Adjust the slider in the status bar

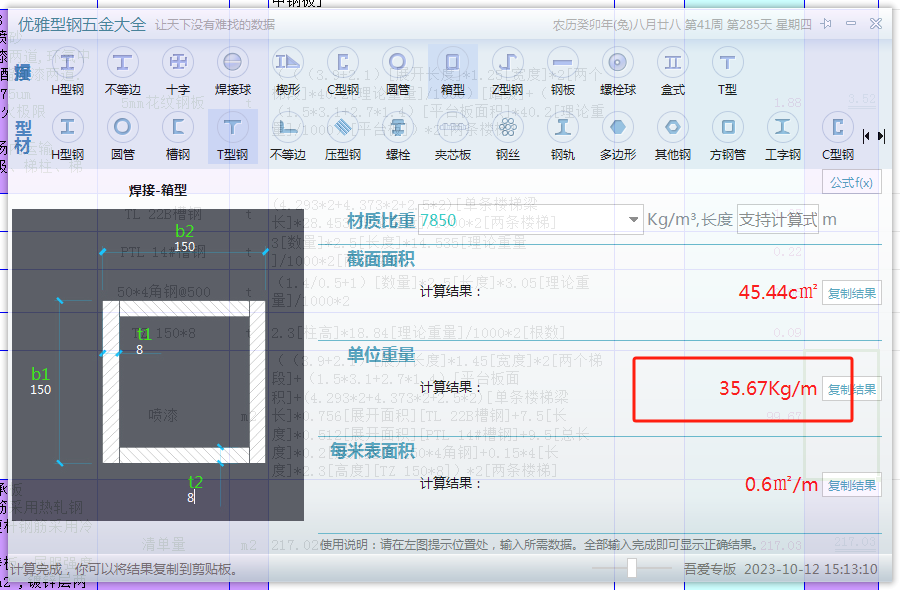tap(632, 568)
